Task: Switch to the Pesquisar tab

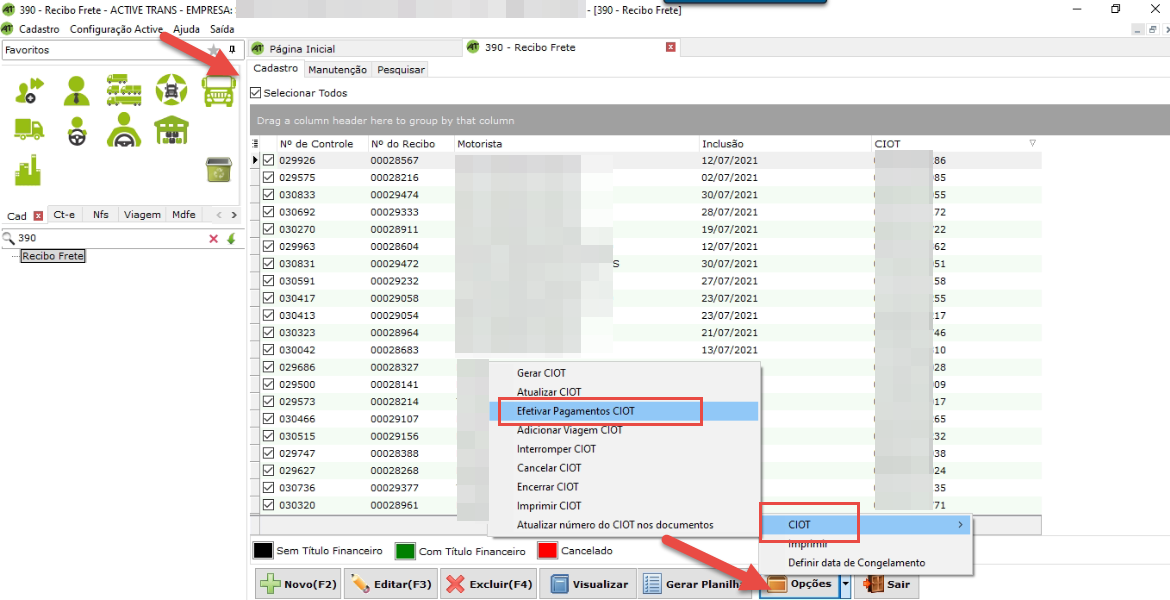Action: [x=400, y=70]
